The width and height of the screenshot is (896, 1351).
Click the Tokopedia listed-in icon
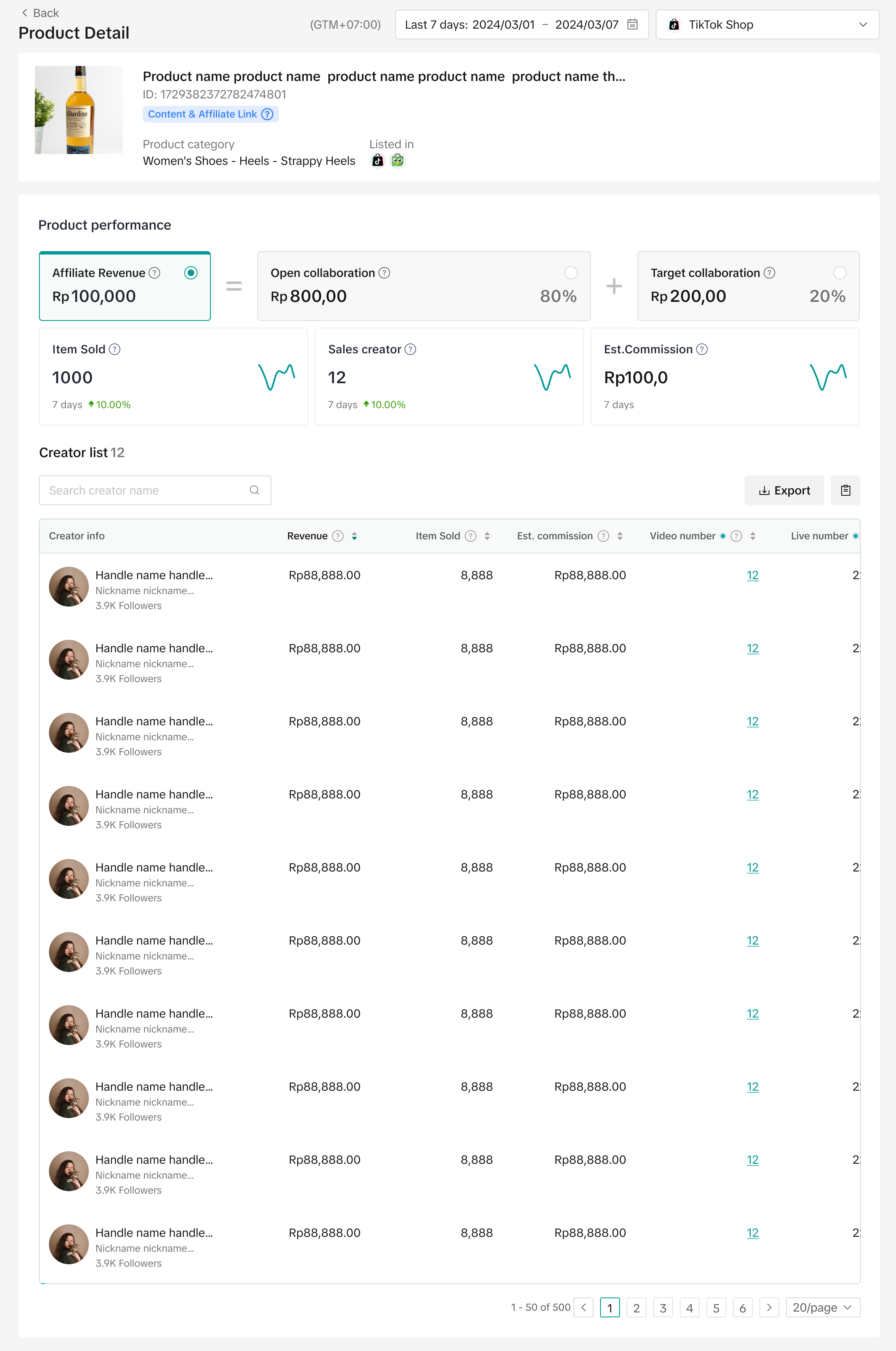pos(397,161)
